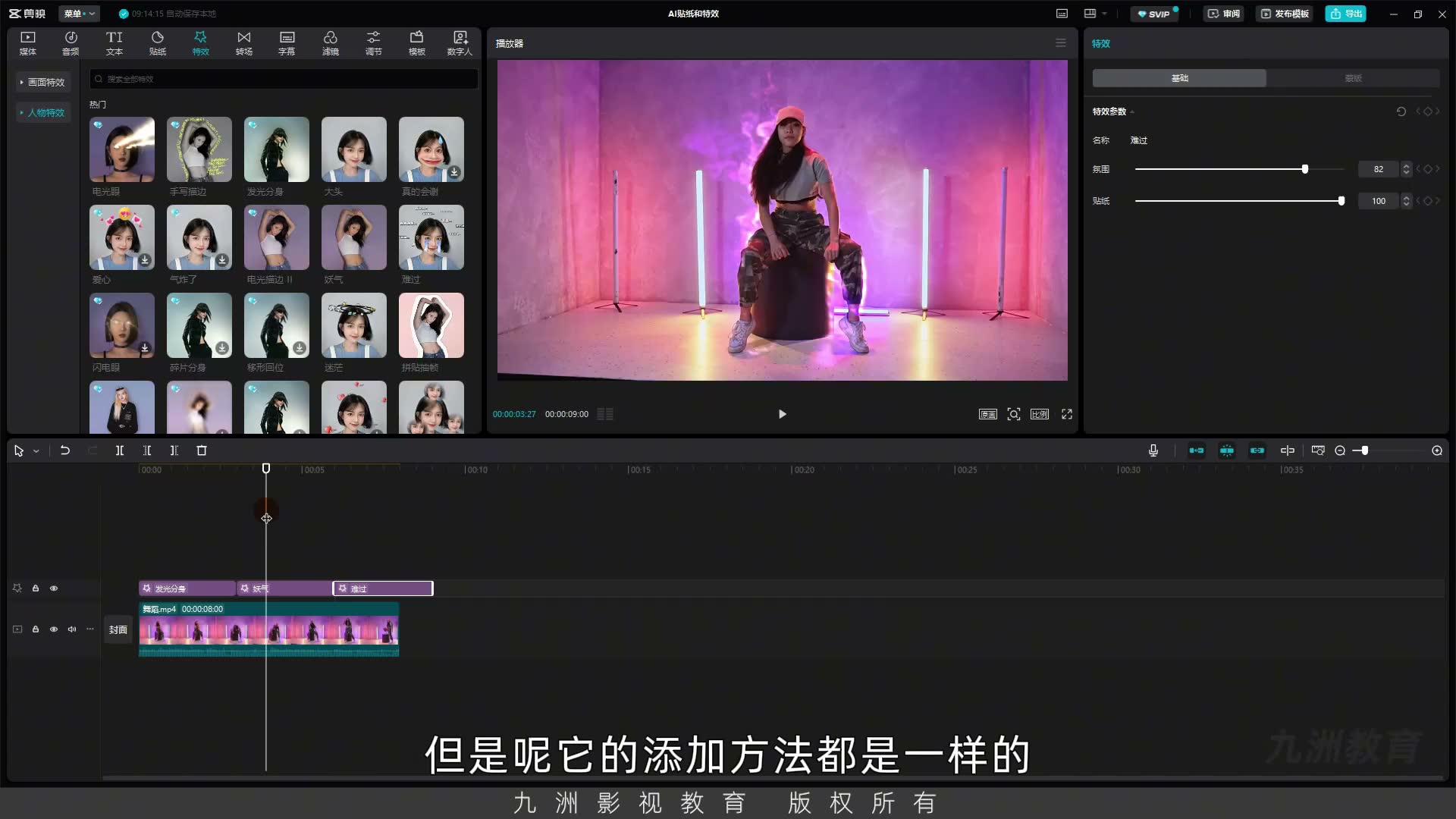Download the 气炸了 effect
The image size is (1456, 819).
click(222, 260)
